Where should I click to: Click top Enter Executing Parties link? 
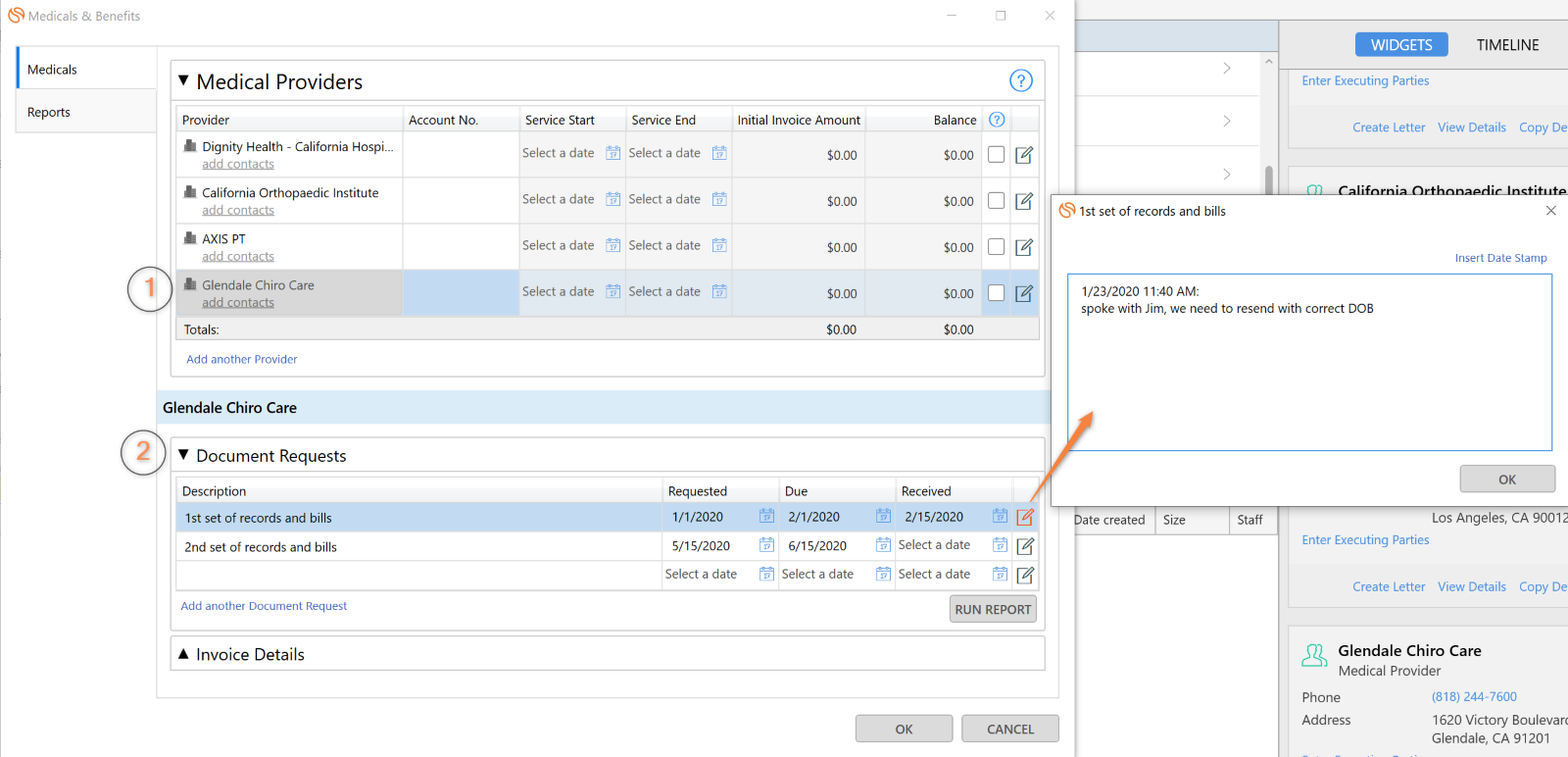[x=1365, y=80]
